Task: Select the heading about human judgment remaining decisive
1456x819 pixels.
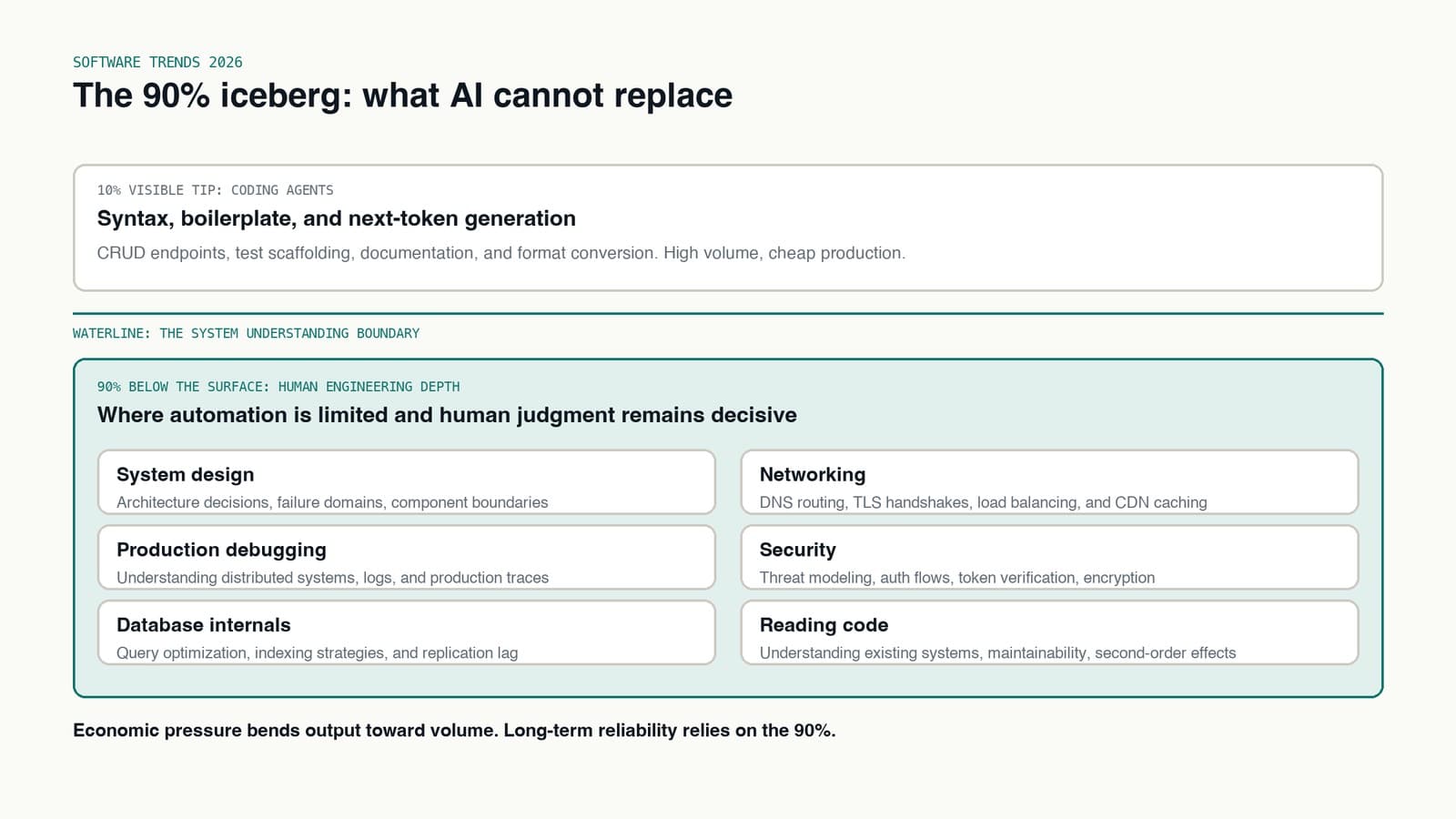Action: click(x=447, y=415)
